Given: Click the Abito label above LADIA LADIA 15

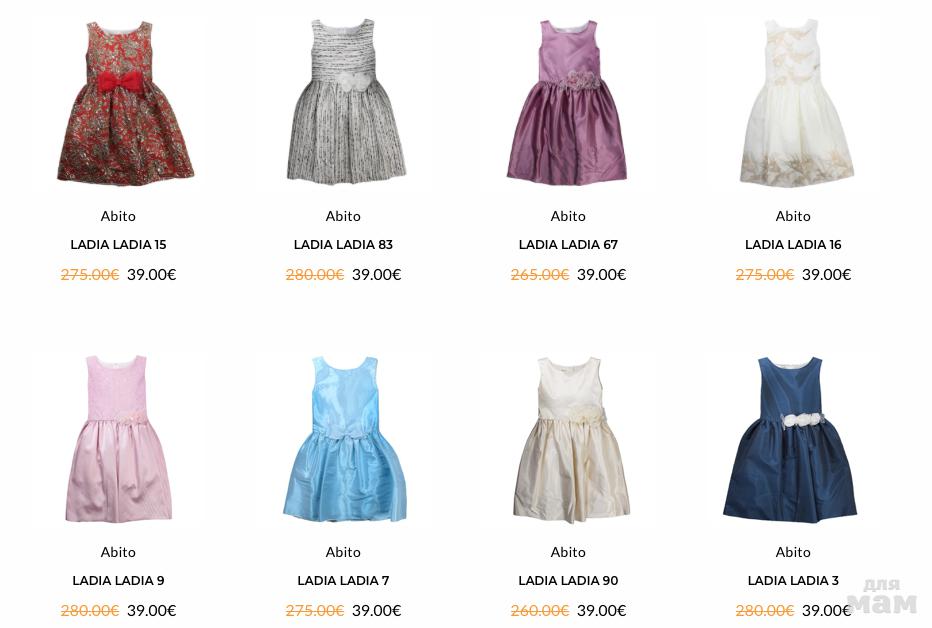Looking at the screenshot, I should (118, 216).
